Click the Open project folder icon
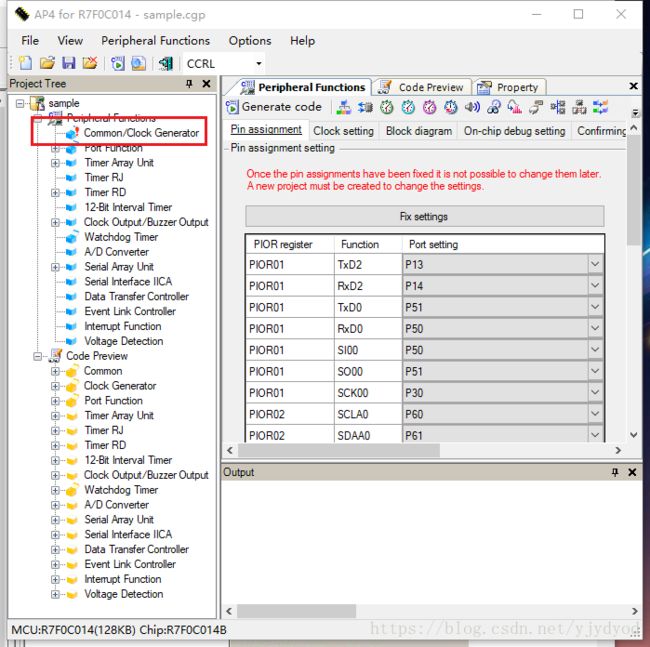The width and height of the screenshot is (650, 647). [47, 63]
